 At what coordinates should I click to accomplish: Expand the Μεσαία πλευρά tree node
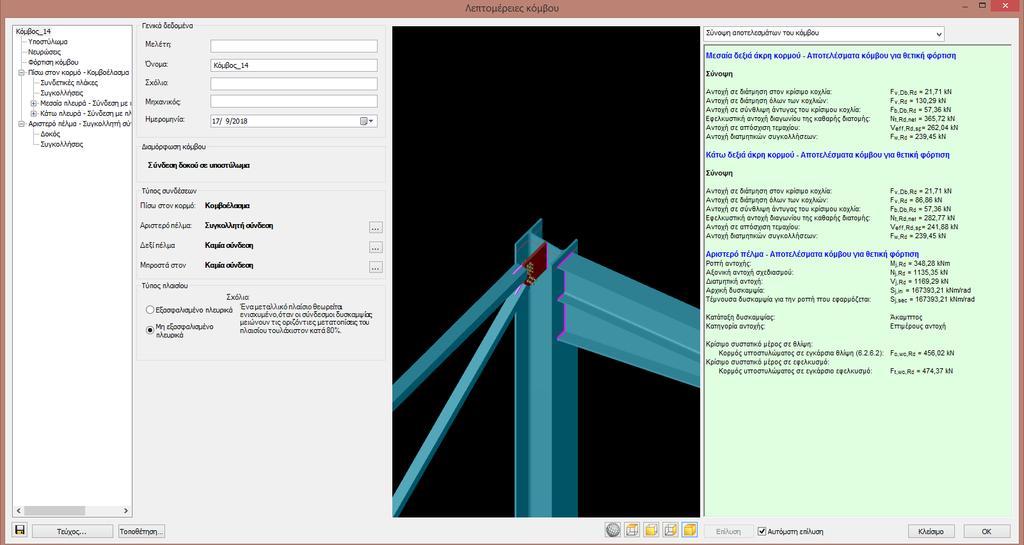click(33, 103)
